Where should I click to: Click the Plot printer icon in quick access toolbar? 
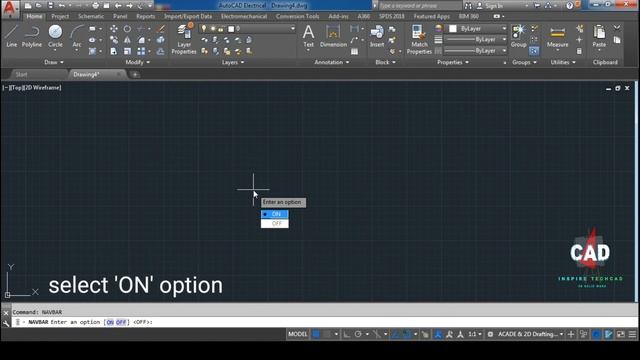coord(95,6)
